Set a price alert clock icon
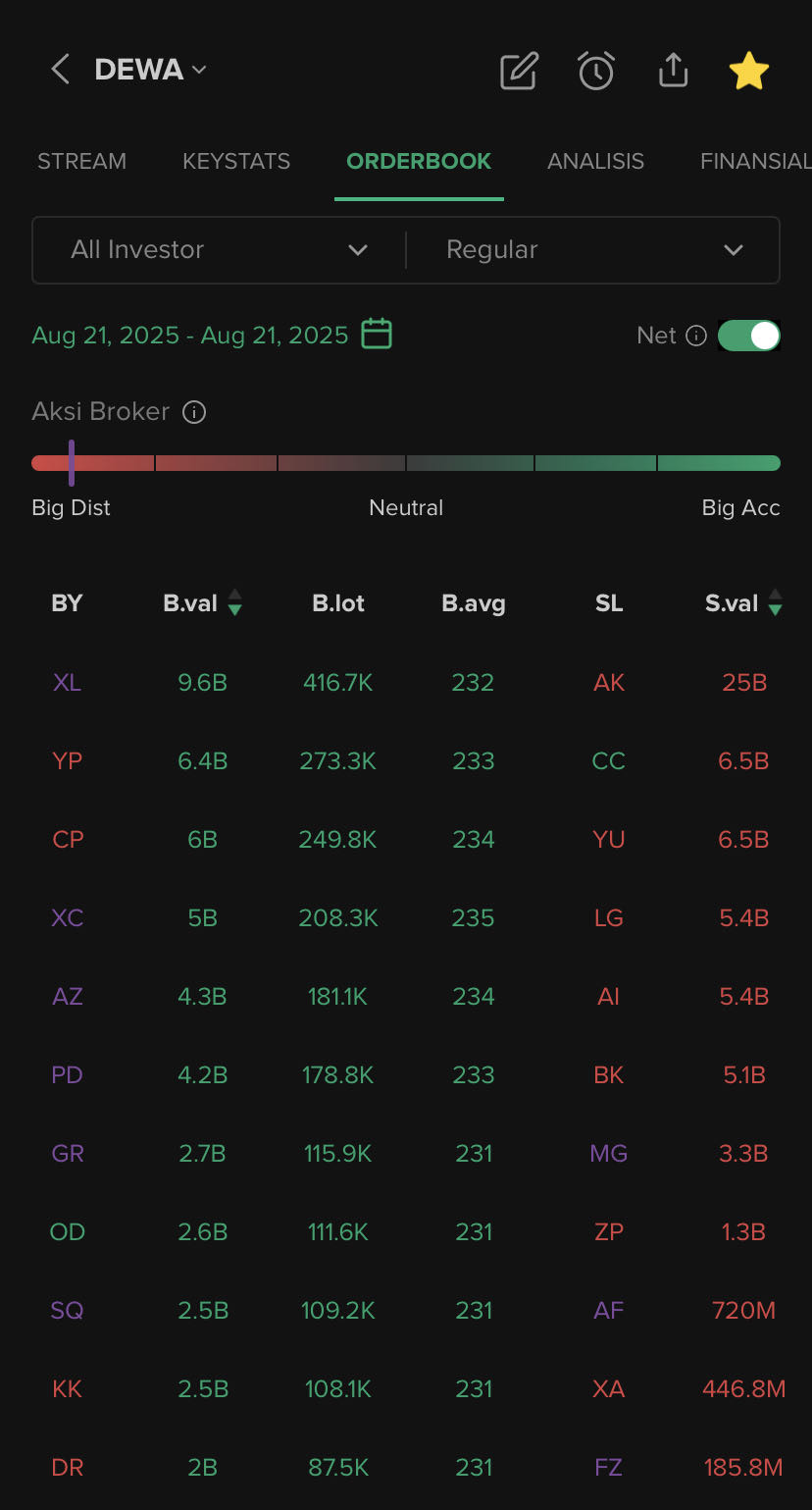The height and width of the screenshot is (1510, 812). point(596,71)
